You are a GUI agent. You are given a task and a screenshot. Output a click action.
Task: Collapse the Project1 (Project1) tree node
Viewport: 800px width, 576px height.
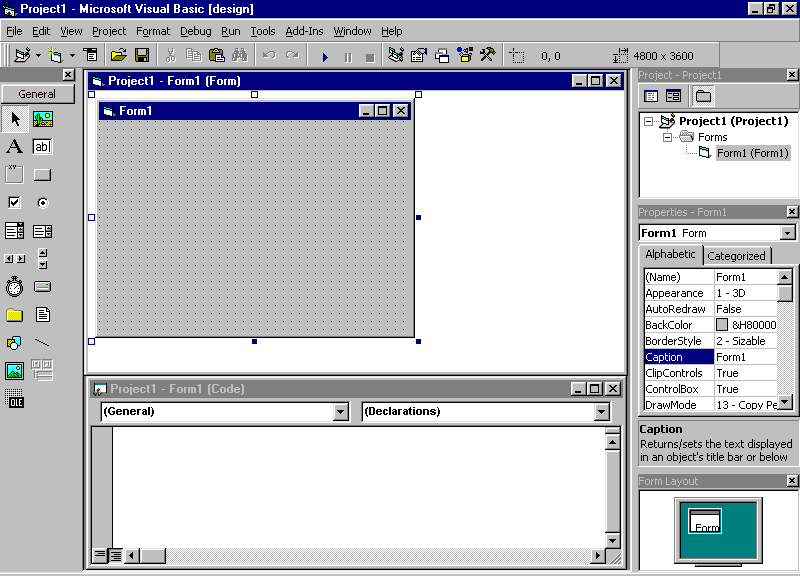(x=648, y=121)
